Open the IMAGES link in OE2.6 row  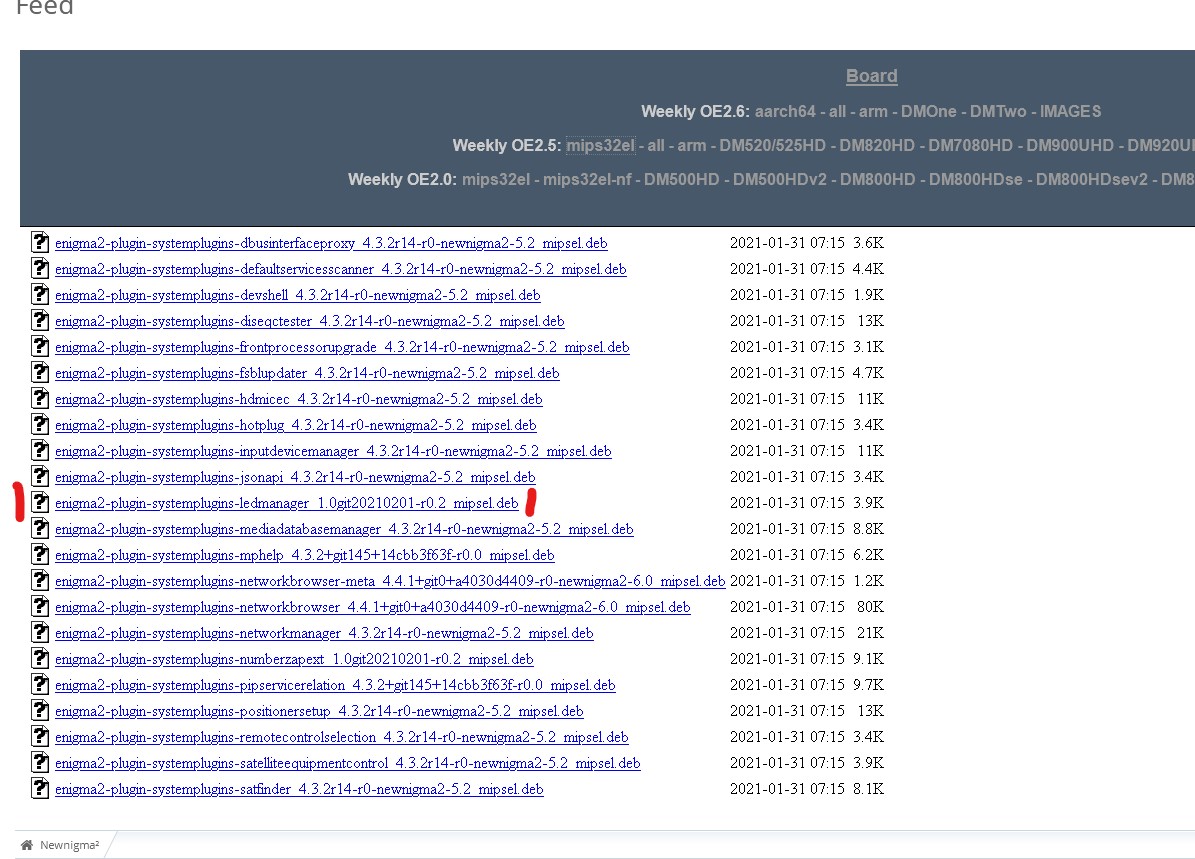1069,112
